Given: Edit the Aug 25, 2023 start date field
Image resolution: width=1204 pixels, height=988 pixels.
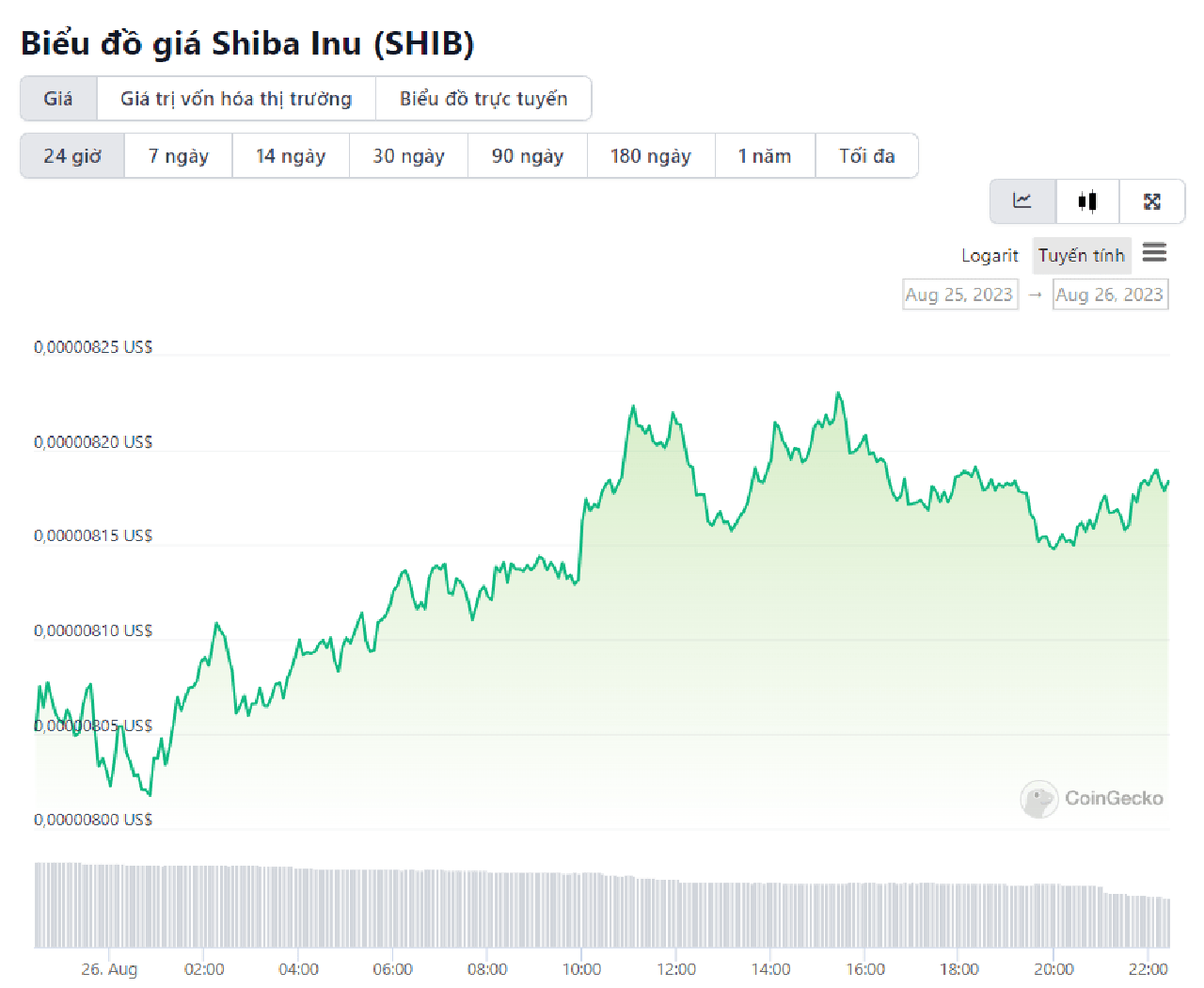Looking at the screenshot, I should [x=959, y=295].
